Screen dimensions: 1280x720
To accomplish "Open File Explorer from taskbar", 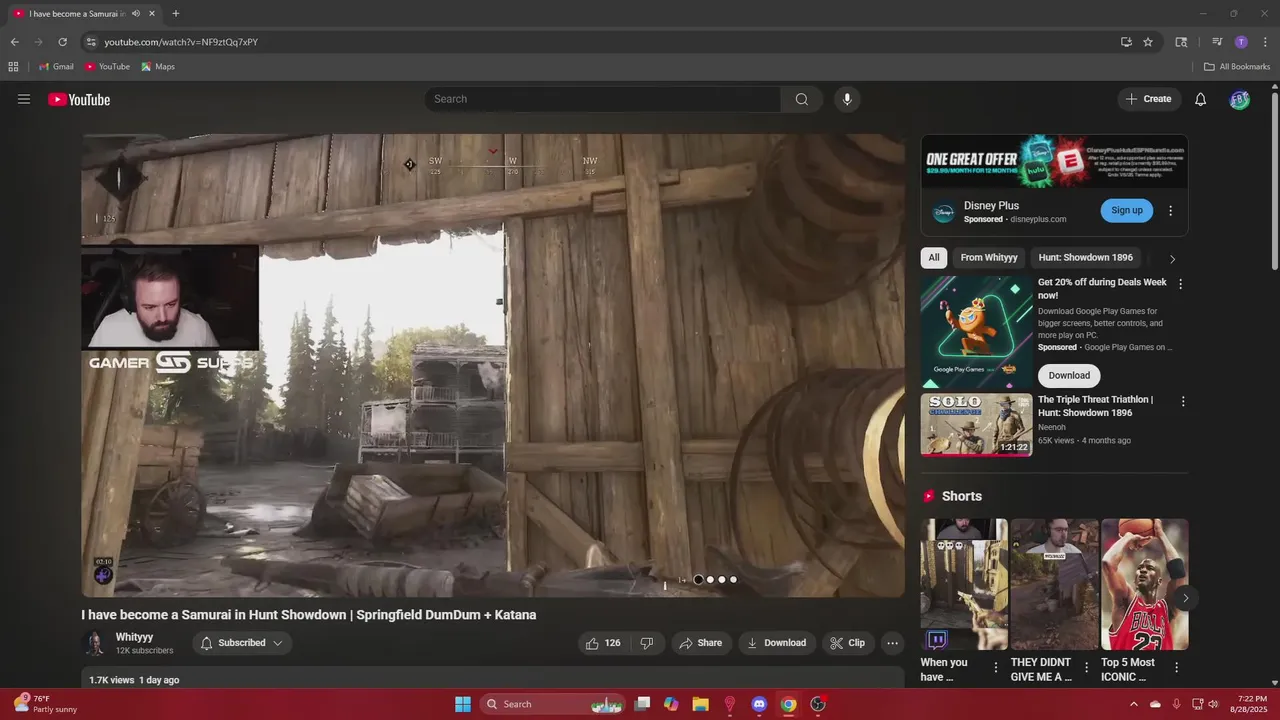I will pyautogui.click(x=700, y=704).
